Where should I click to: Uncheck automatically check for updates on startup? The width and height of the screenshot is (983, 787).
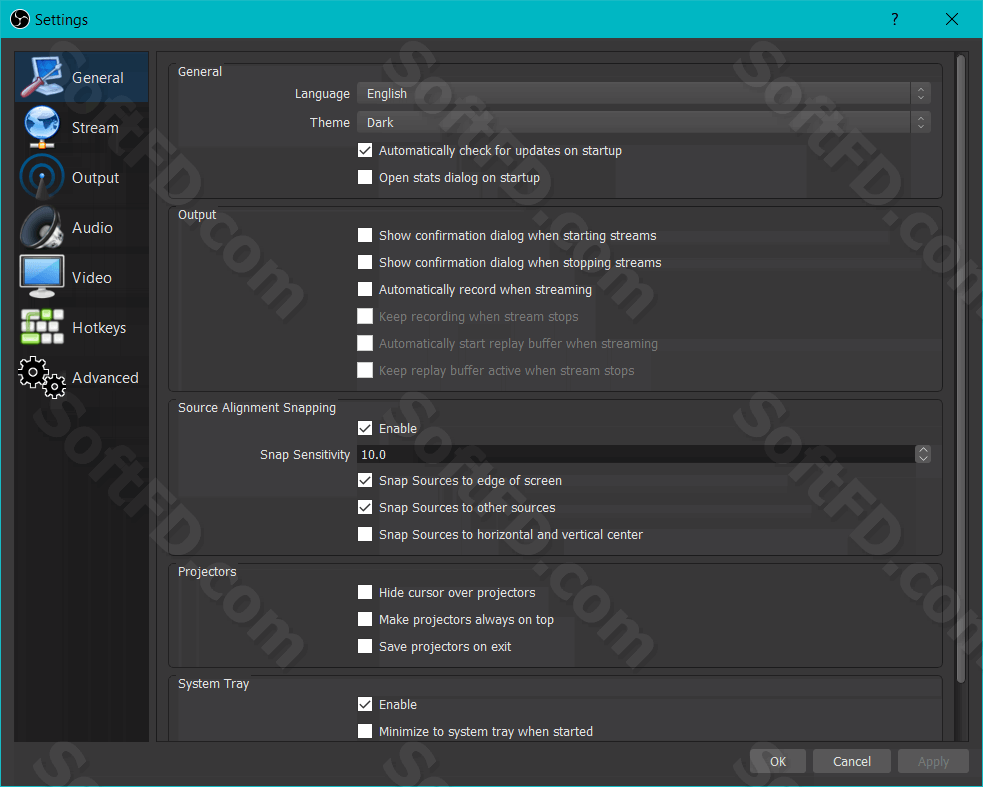point(365,151)
